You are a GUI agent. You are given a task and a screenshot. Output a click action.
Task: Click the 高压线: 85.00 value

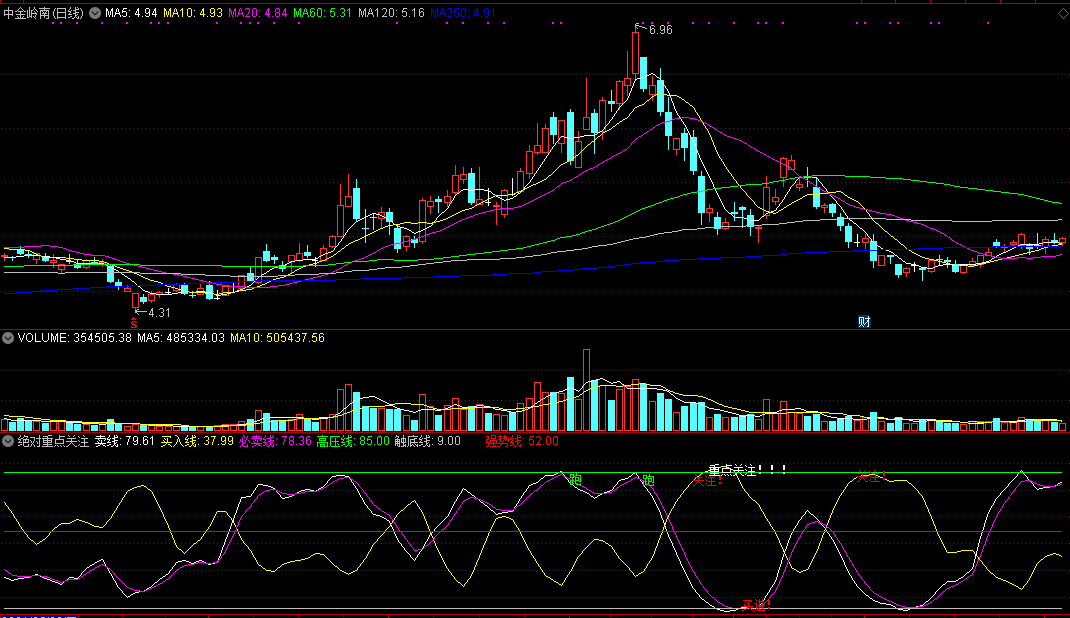353,441
